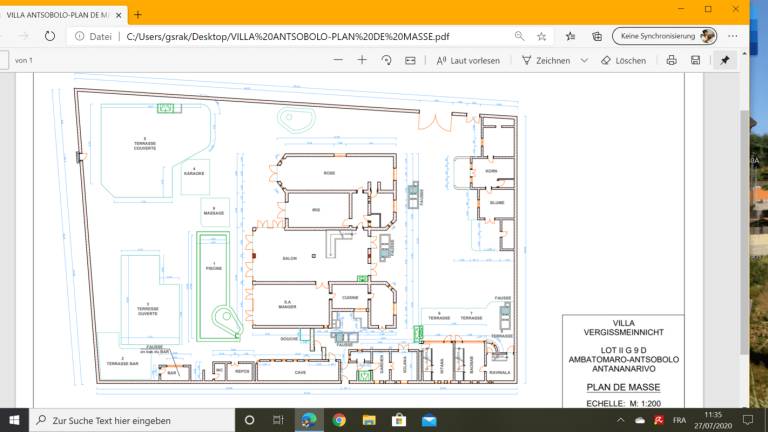Zoom in the PDF with plus icon

pyautogui.click(x=361, y=60)
